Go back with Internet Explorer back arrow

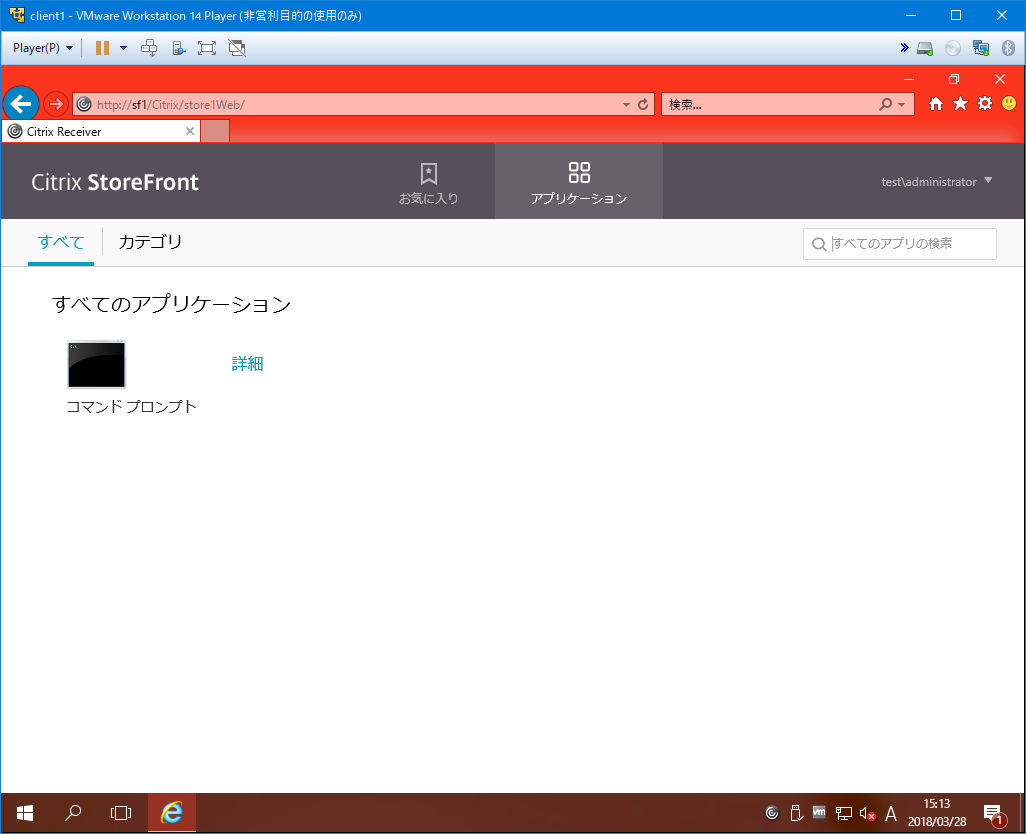[21, 103]
